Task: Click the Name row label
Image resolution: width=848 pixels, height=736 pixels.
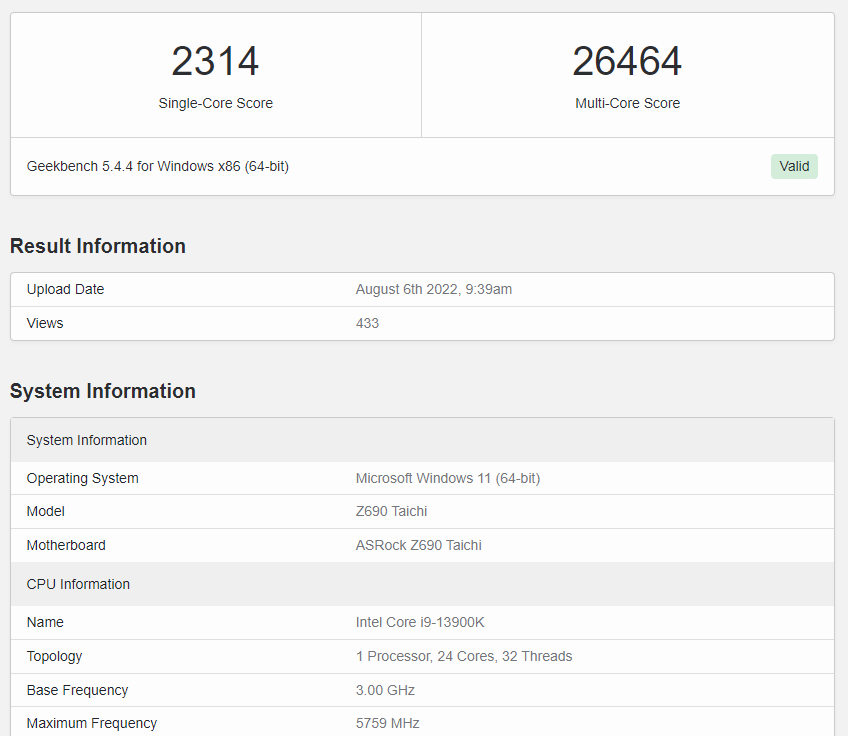Action: coord(45,622)
